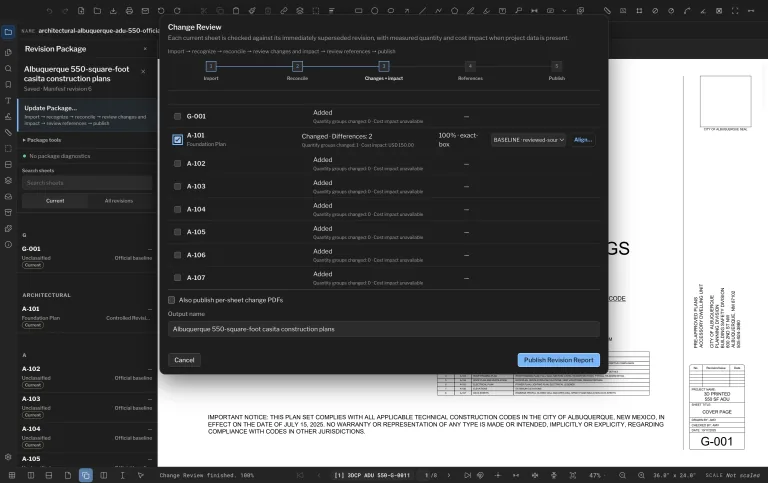768x483 pixels.
Task: Go to step 1 Import
Action: [x=211, y=66]
